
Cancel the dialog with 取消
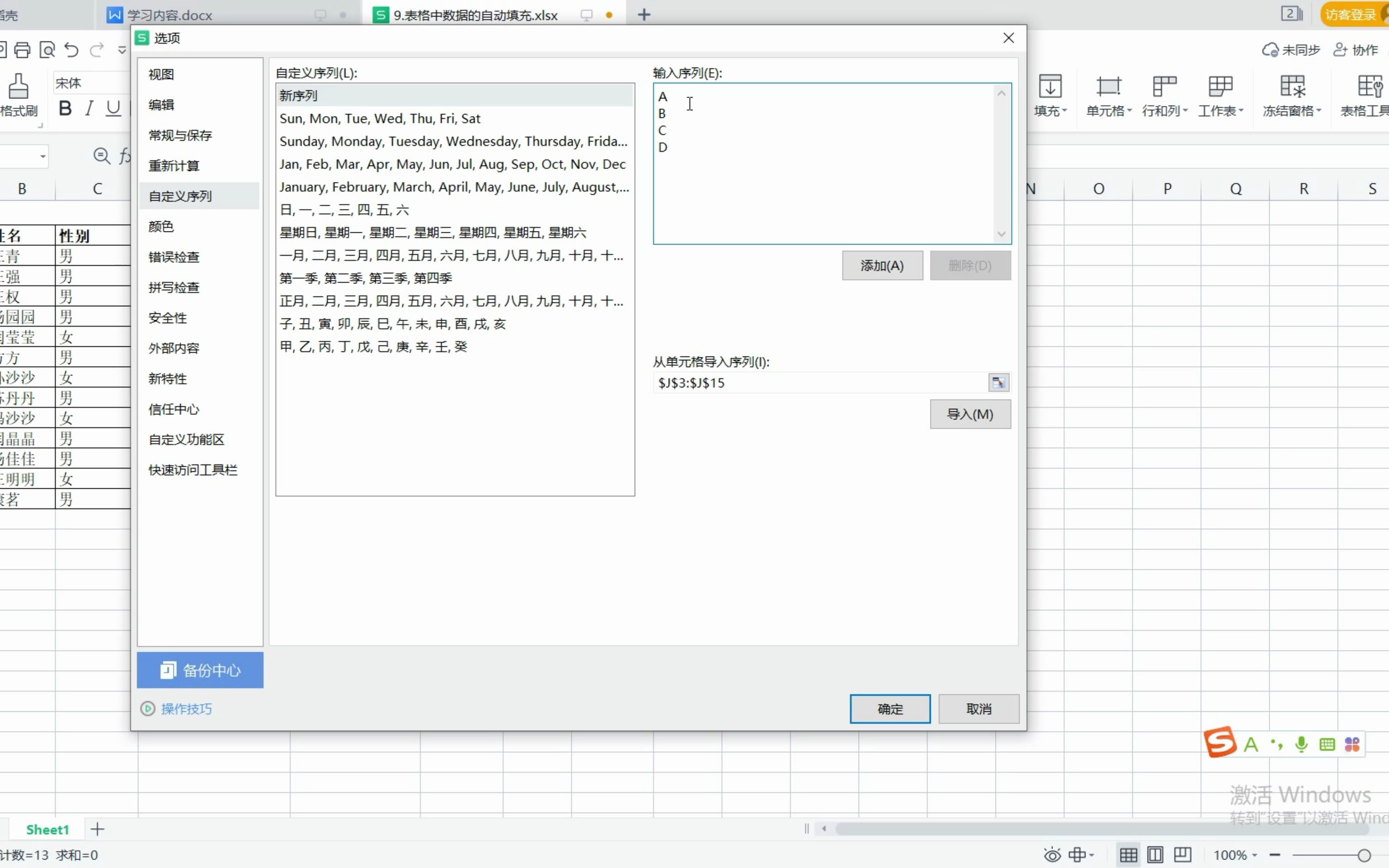(979, 708)
